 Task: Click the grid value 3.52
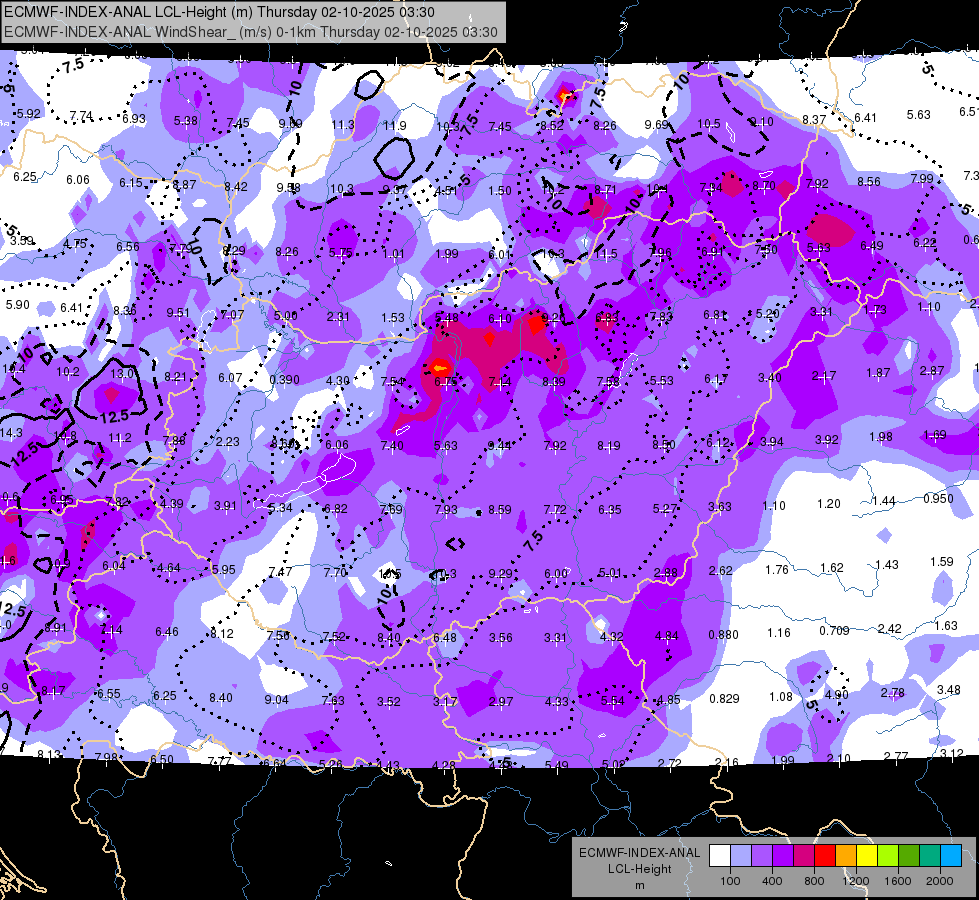click(388, 701)
